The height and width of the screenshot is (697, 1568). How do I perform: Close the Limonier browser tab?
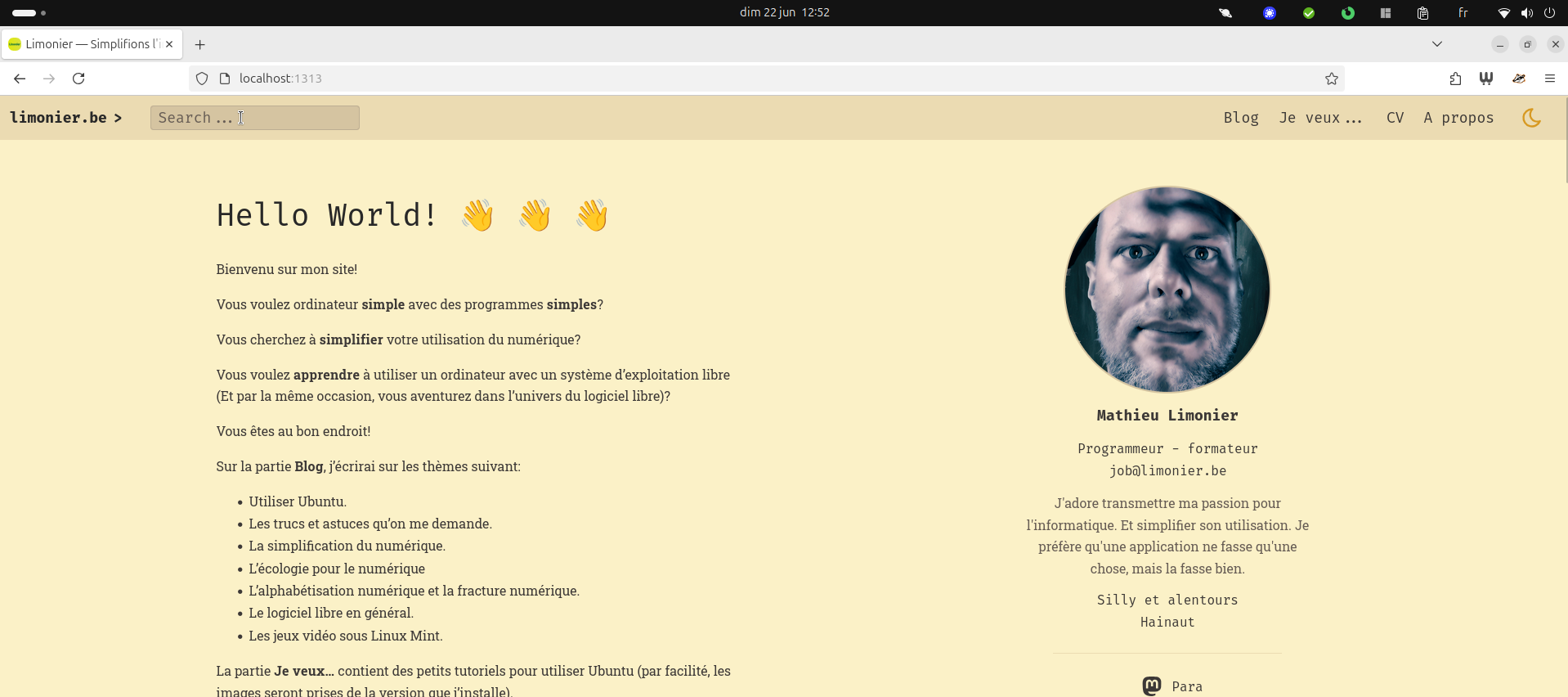(169, 44)
